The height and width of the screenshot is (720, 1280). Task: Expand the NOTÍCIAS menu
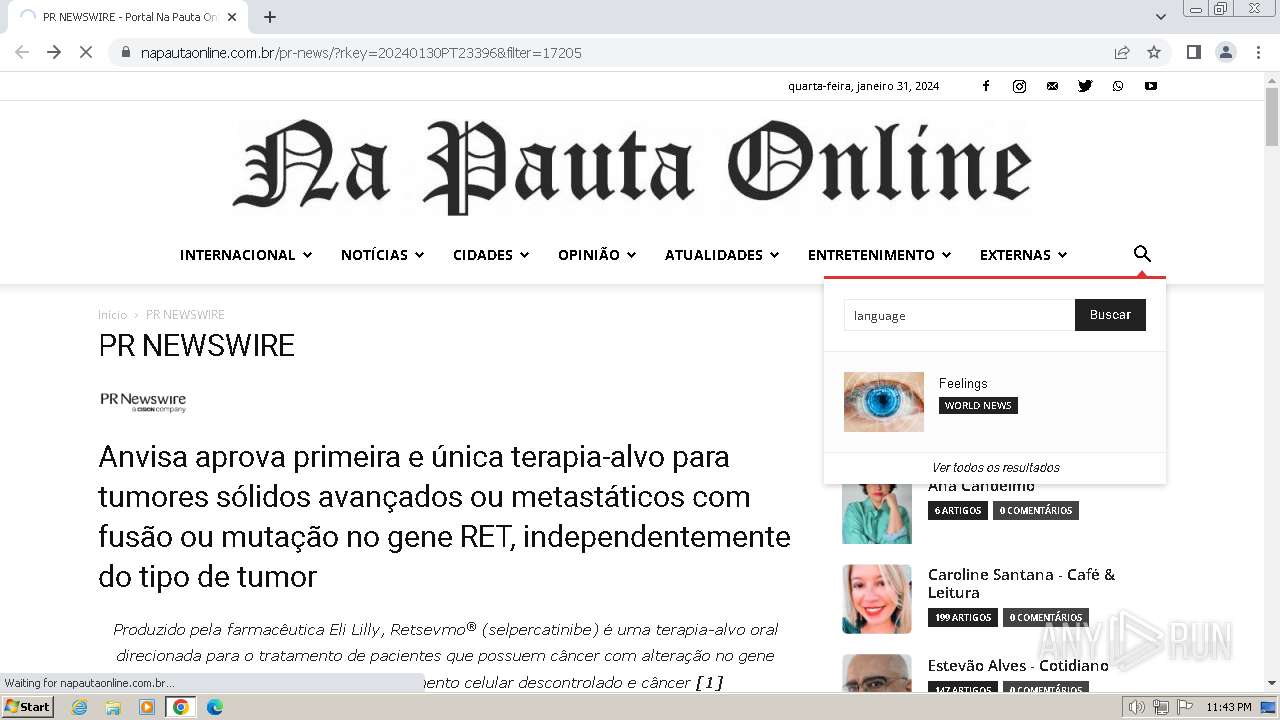383,255
